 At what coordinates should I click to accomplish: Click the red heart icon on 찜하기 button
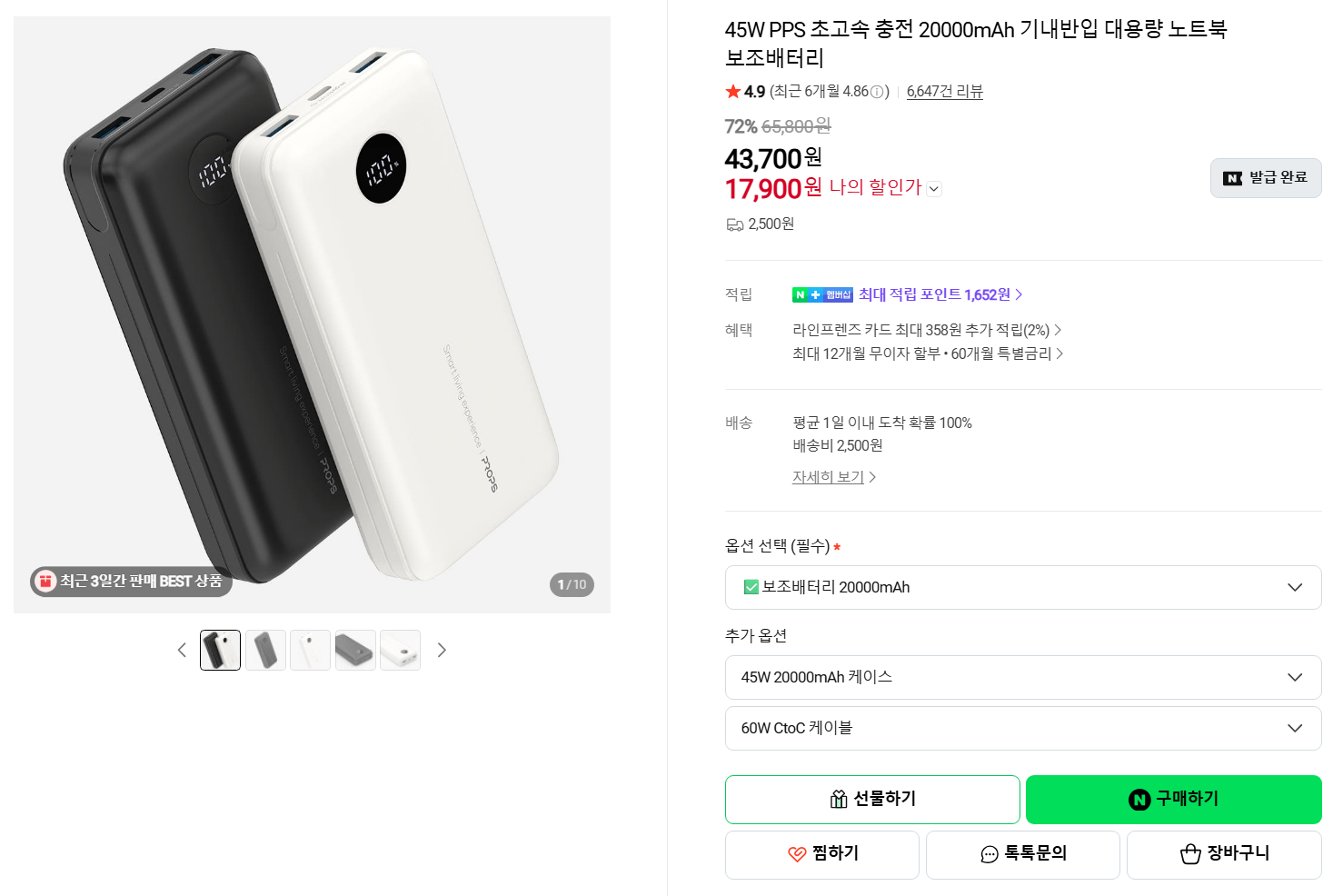(x=795, y=854)
